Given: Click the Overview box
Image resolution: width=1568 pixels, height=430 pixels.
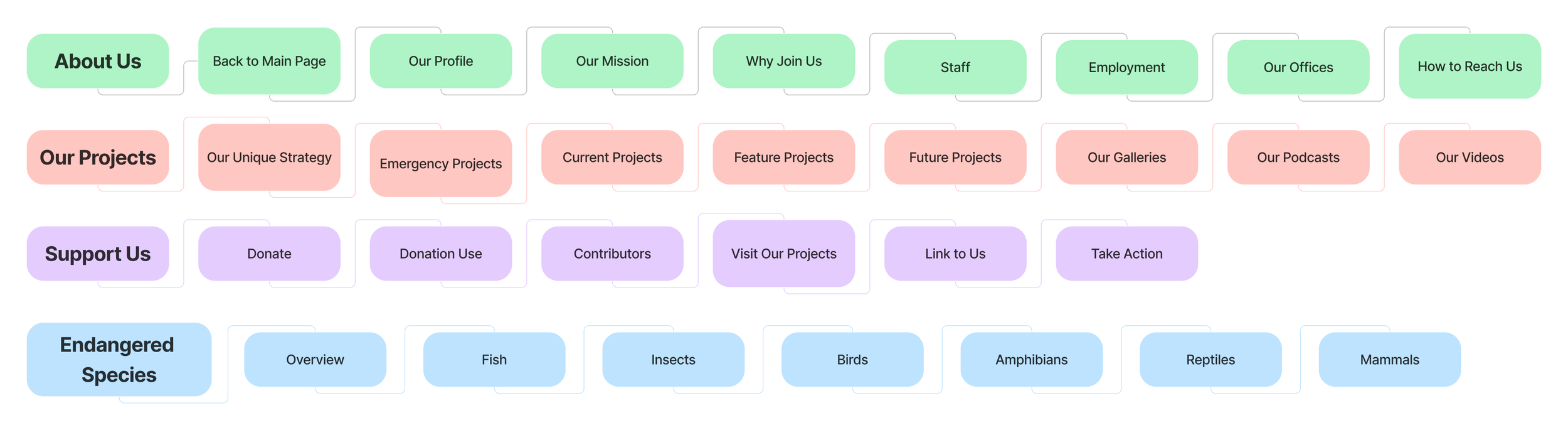Looking at the screenshot, I should tap(315, 359).
